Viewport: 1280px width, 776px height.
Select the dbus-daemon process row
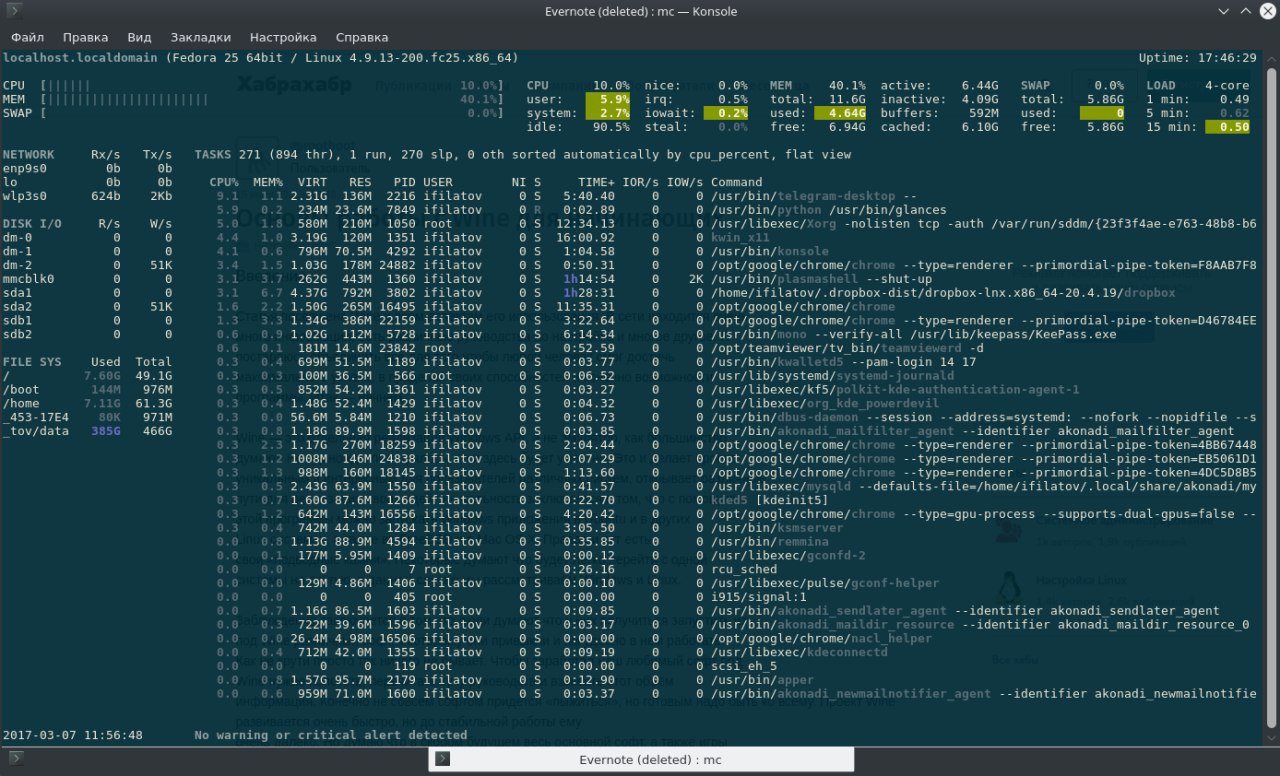tap(735, 417)
